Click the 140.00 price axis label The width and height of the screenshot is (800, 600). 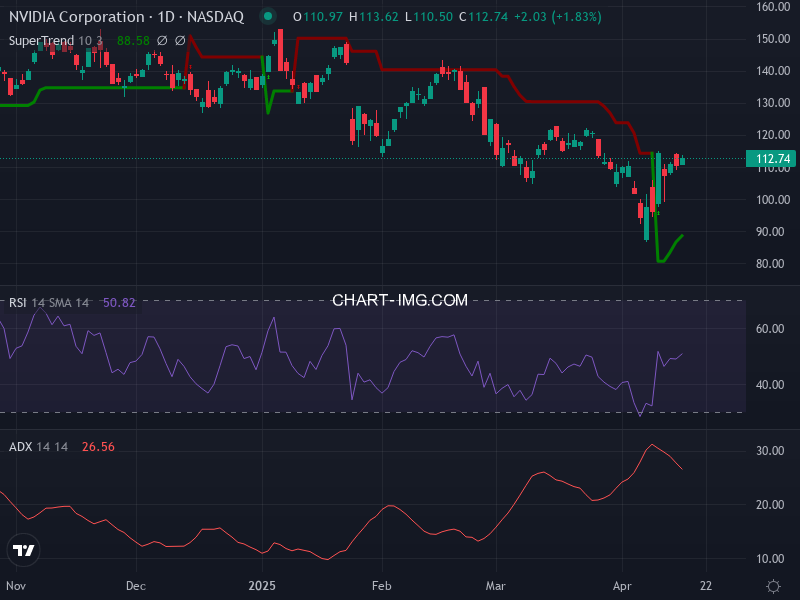[773, 71]
